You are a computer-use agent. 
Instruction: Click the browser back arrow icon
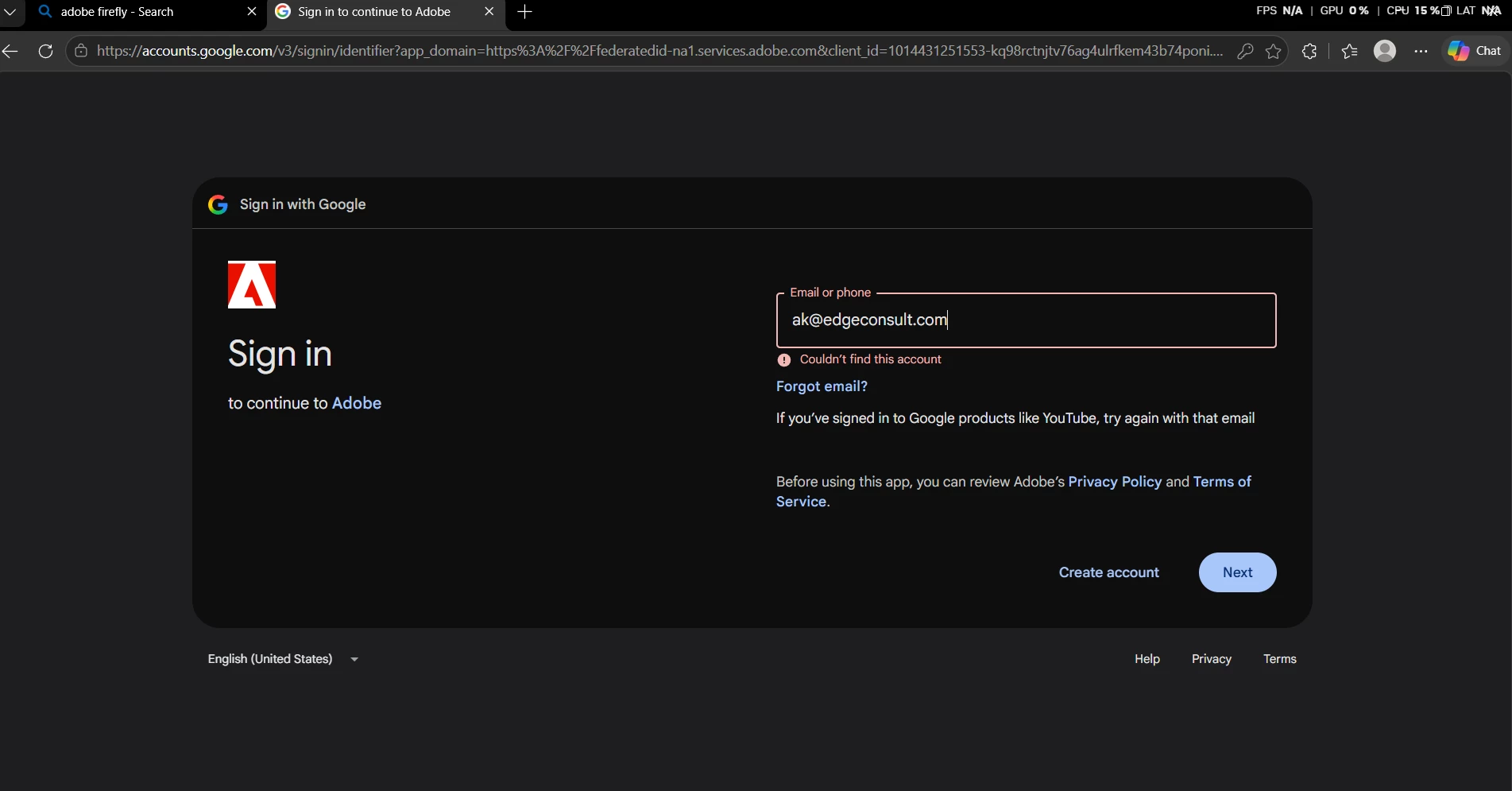pyautogui.click(x=10, y=51)
